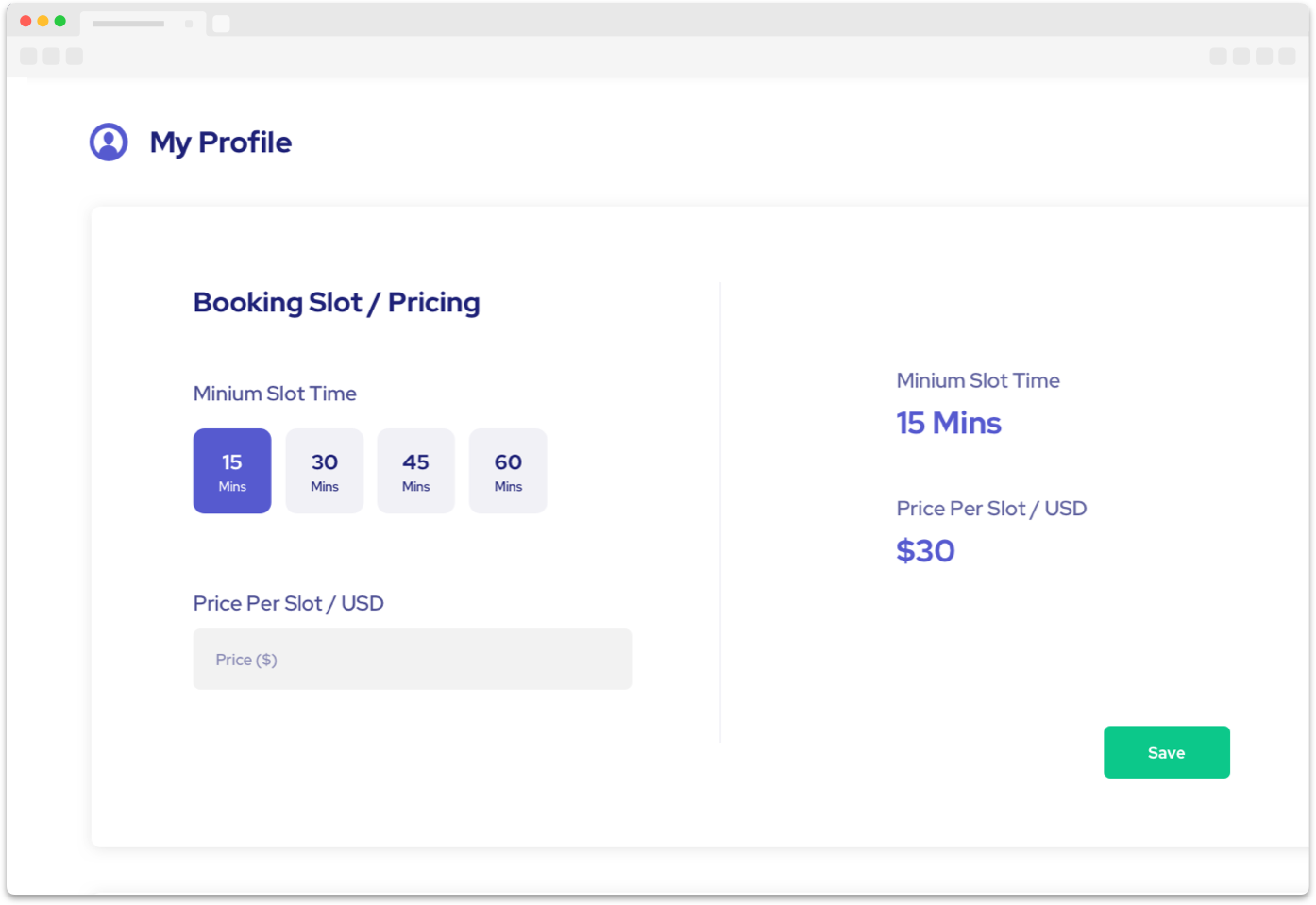The height and width of the screenshot is (905, 1316).
Task: Choose the 30 Mins slot time
Action: 325,471
